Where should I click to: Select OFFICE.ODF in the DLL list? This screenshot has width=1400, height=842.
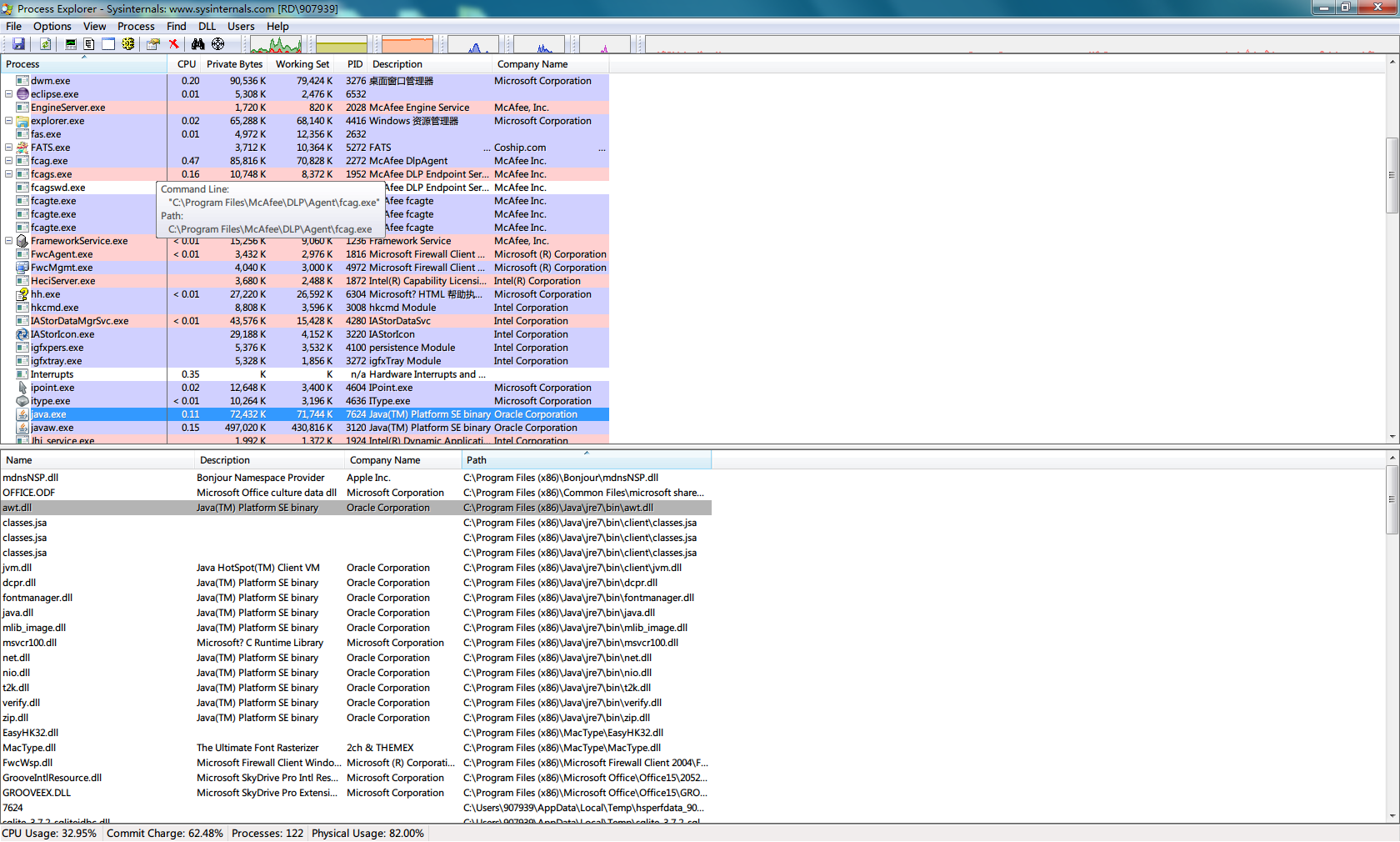point(356,493)
